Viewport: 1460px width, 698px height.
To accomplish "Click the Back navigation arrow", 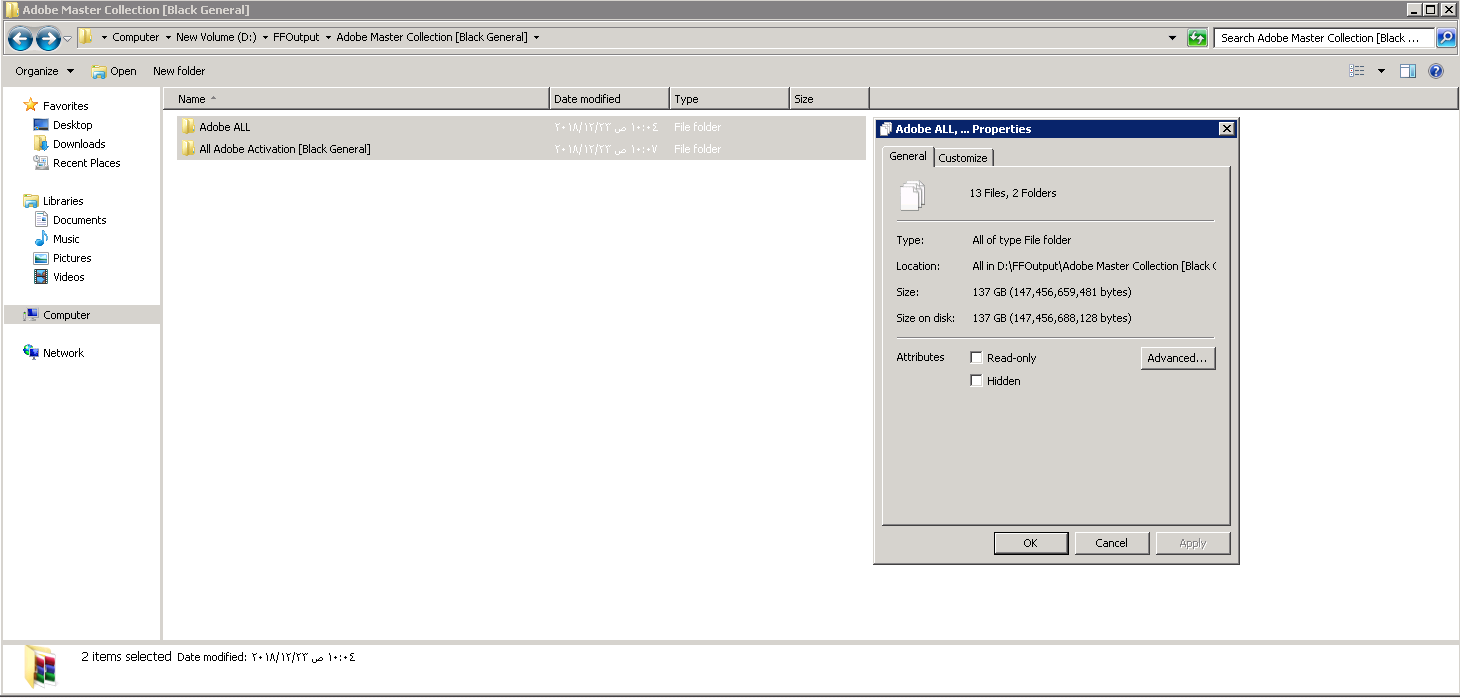I will [20, 39].
